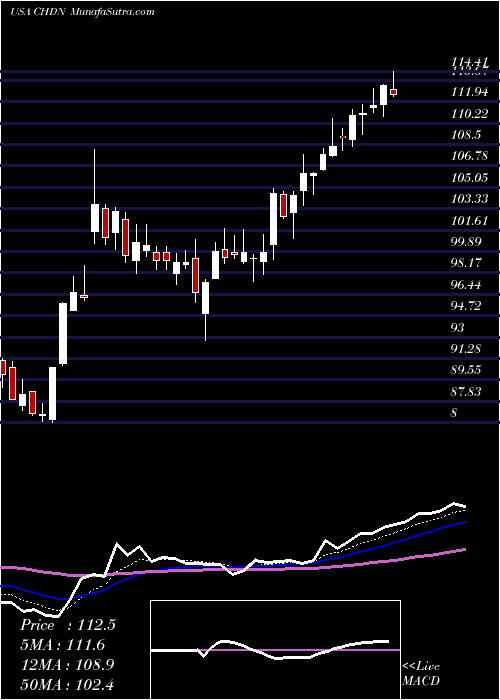Viewport: 500px width, 700px height.
Task: Select the 96.44 price axis label
Action: (x=466, y=284)
